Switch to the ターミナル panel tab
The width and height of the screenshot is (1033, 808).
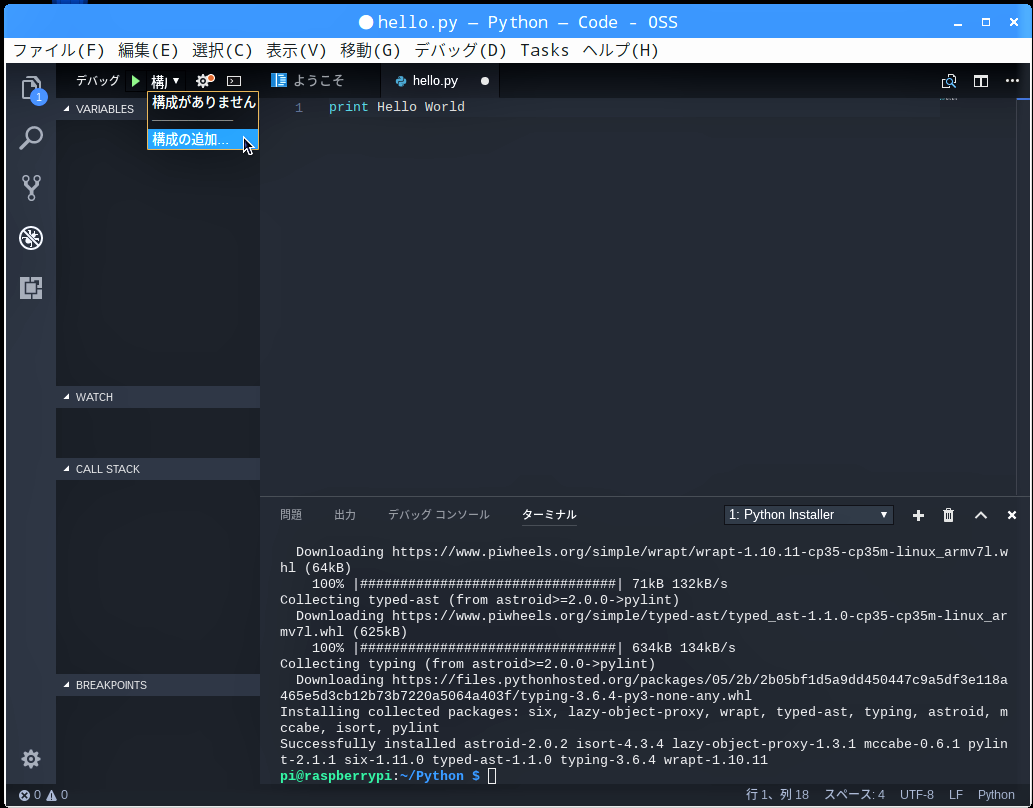pyautogui.click(x=549, y=515)
